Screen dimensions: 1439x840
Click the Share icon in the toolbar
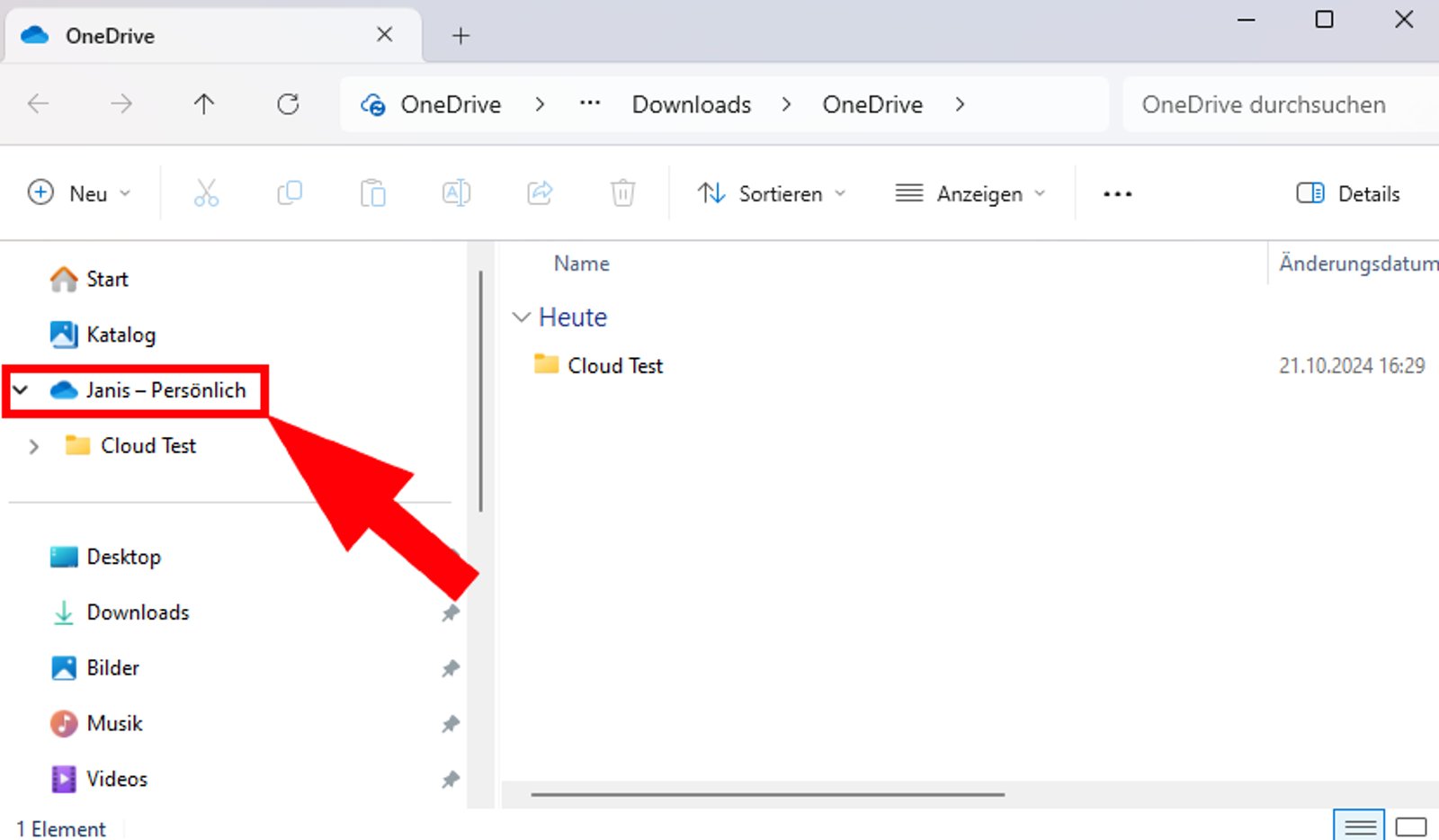coord(539,192)
